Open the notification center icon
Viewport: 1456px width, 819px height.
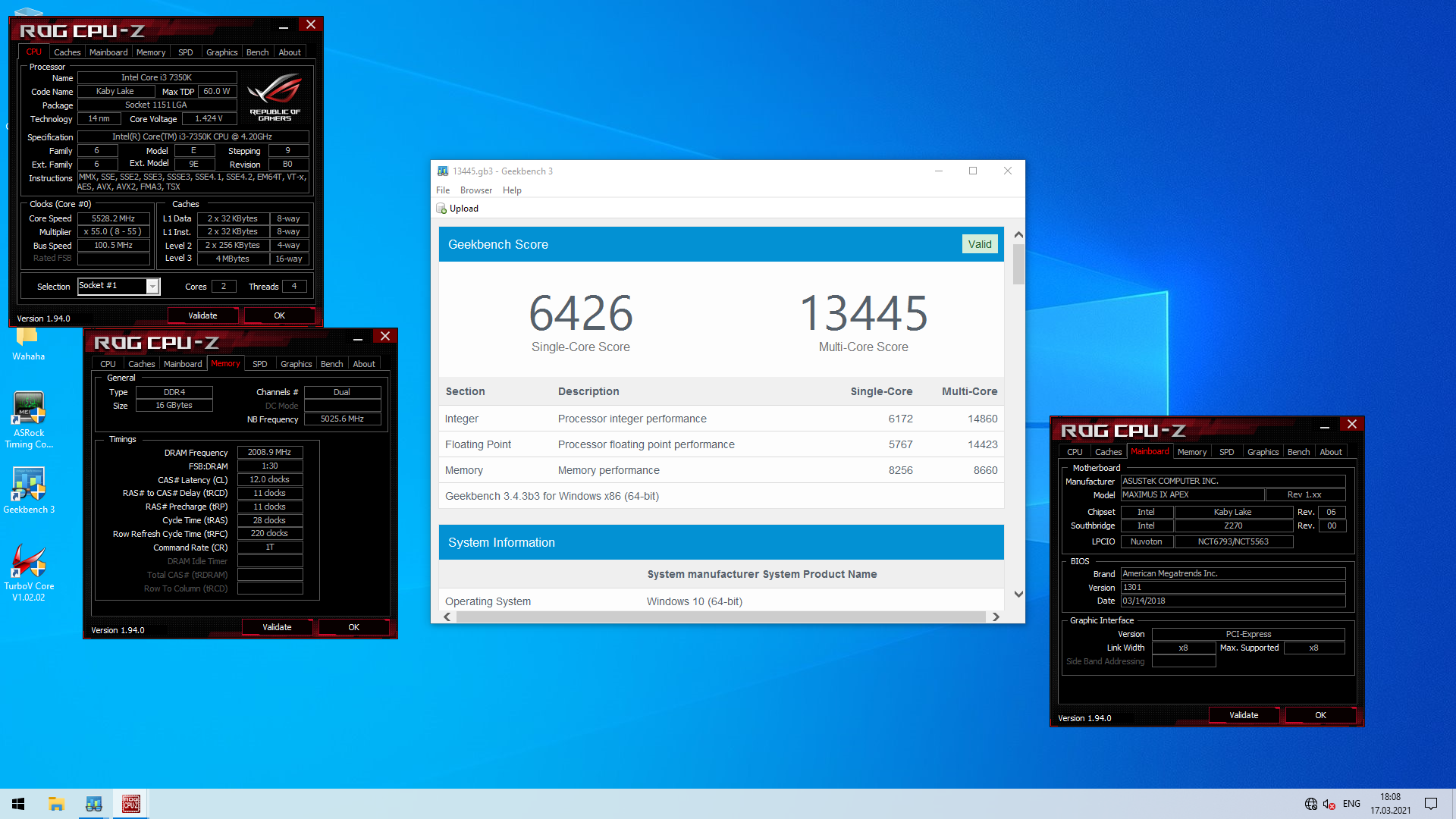(x=1431, y=804)
